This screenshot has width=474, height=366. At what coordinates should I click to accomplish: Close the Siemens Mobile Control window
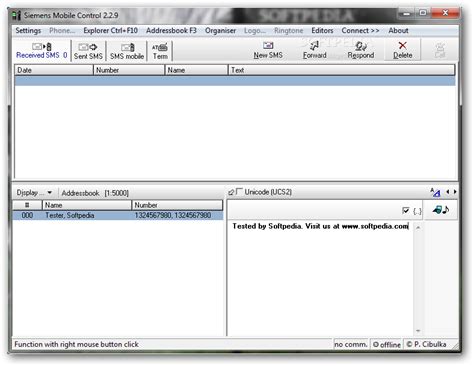pos(445,13)
